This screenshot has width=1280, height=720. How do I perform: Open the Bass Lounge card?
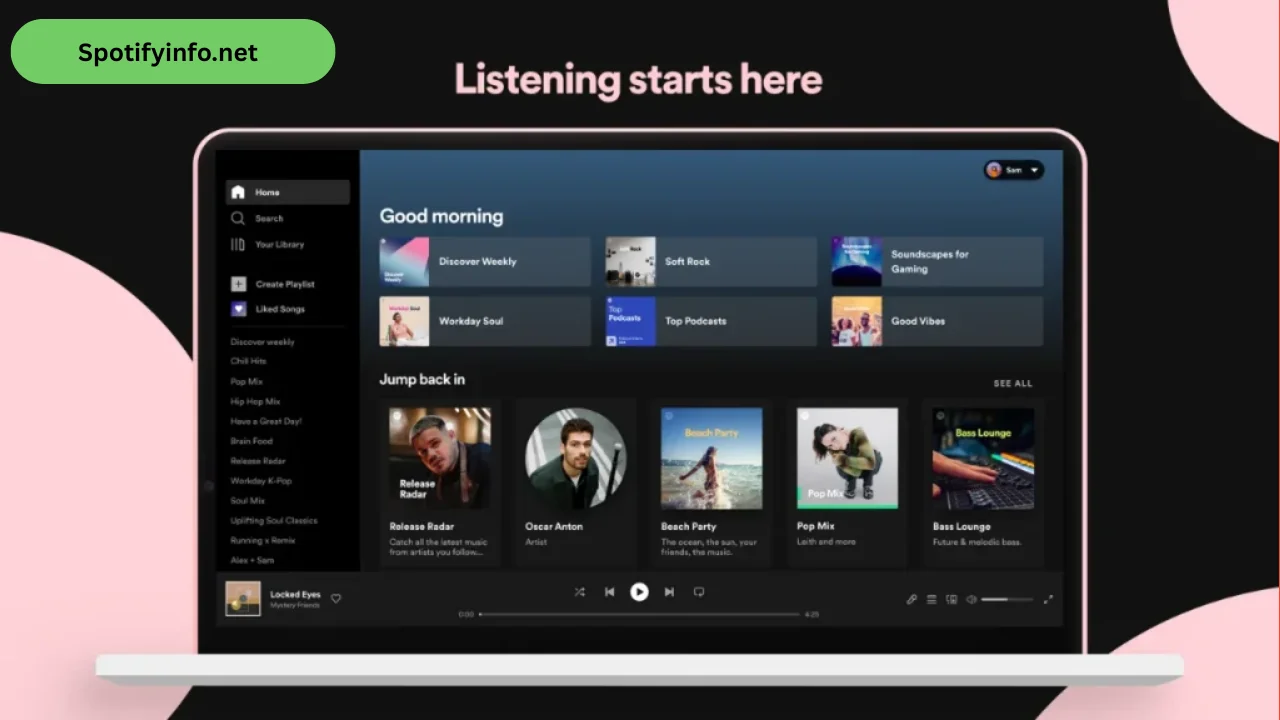(984, 483)
